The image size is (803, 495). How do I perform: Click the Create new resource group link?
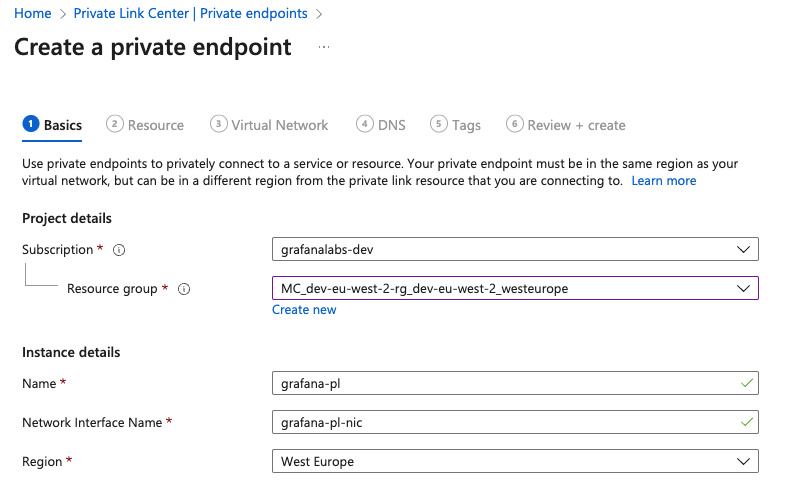[x=304, y=310]
